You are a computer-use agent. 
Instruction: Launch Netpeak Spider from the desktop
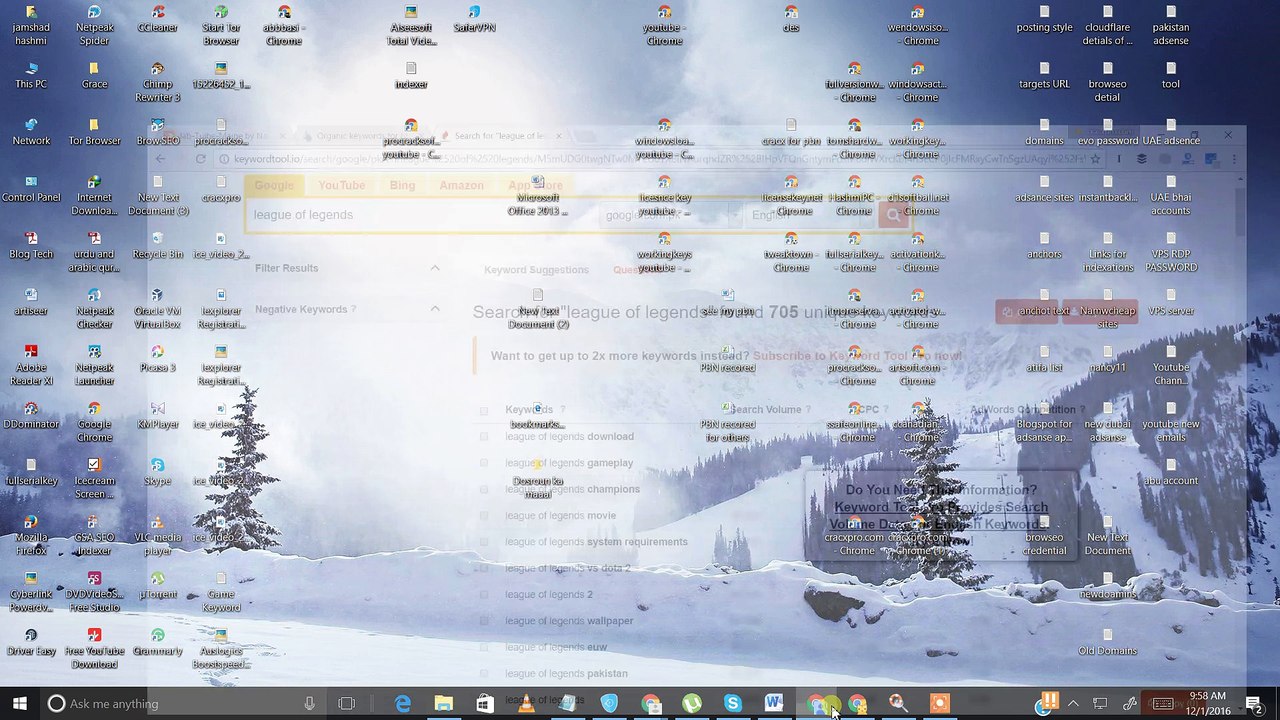point(95,26)
